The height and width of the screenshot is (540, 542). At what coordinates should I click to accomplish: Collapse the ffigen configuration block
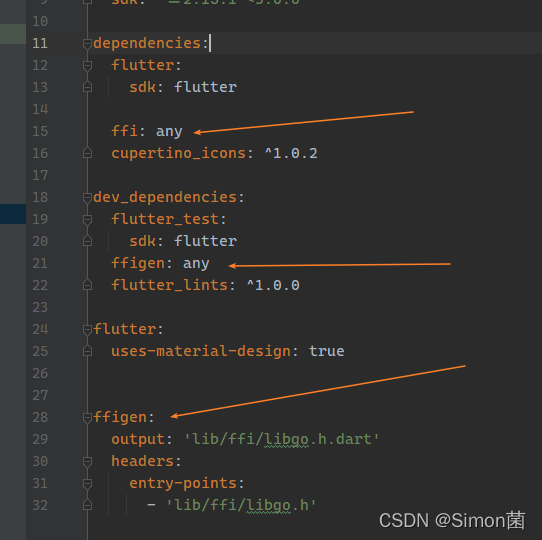coord(87,418)
